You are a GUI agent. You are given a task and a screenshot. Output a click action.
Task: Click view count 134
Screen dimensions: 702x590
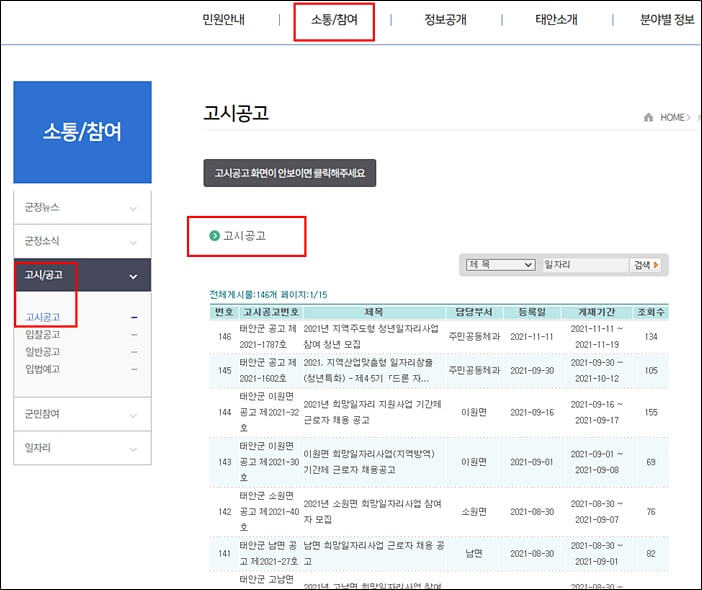(x=651, y=337)
